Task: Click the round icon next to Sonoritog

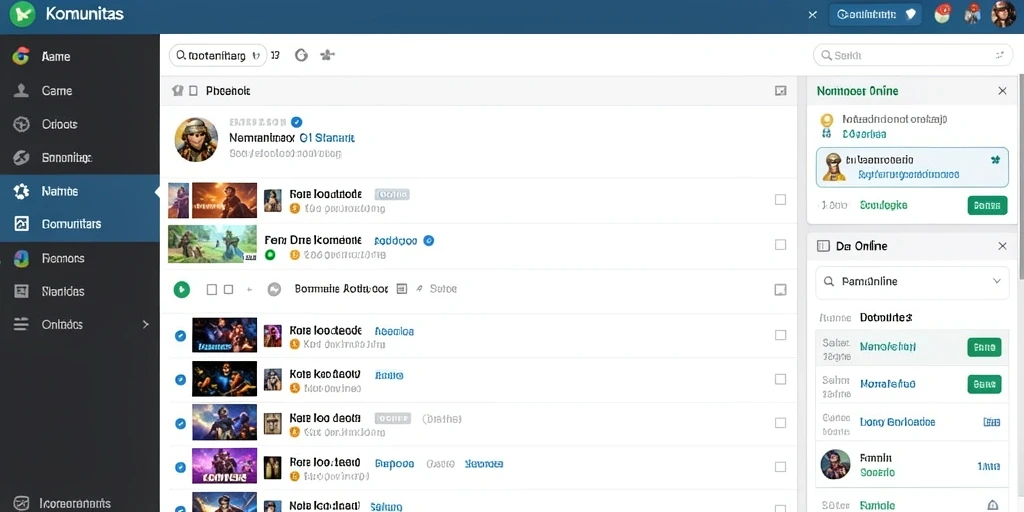Action: point(21,157)
